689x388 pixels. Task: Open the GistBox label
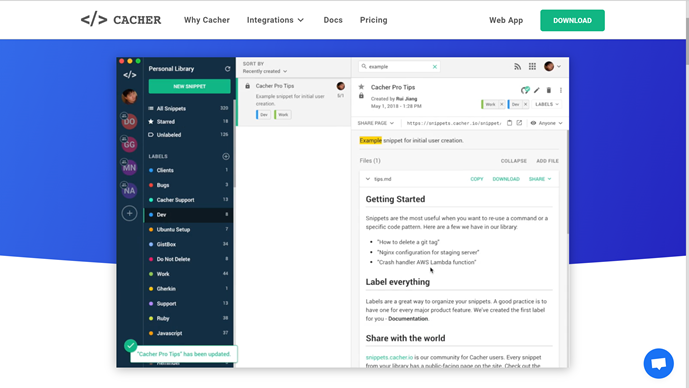click(189, 244)
